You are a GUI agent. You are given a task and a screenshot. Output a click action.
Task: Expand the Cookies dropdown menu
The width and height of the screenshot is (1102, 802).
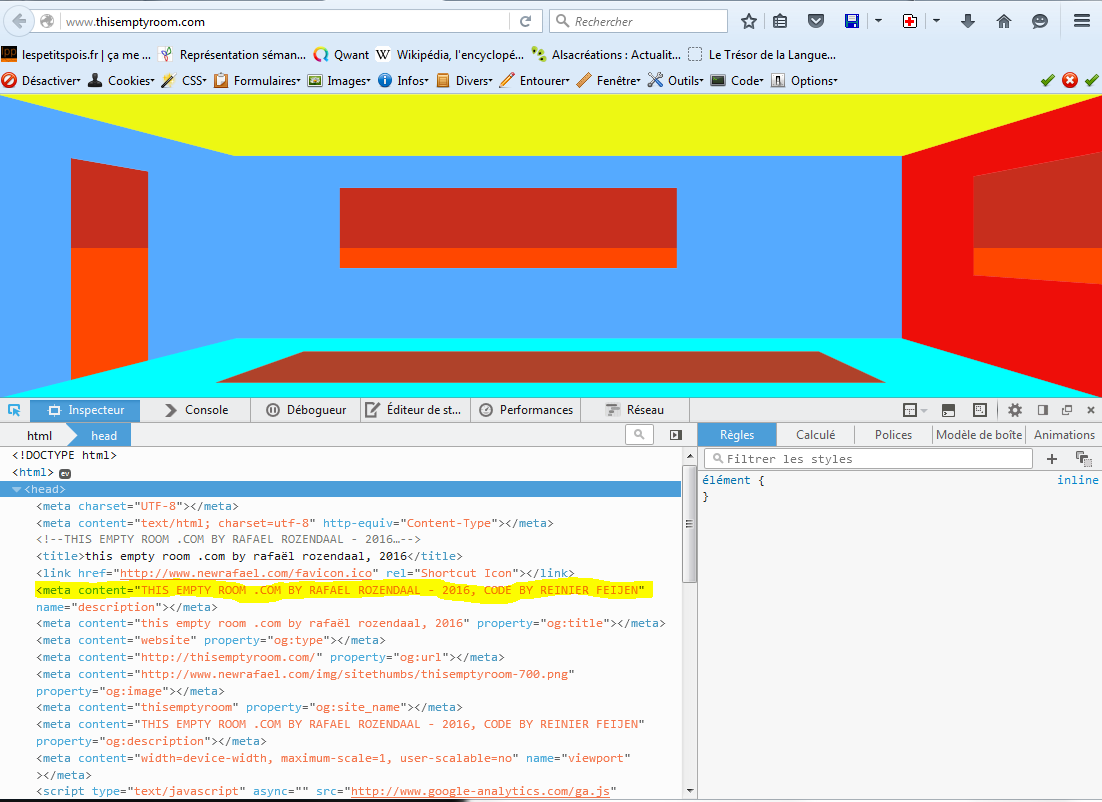click(130, 81)
